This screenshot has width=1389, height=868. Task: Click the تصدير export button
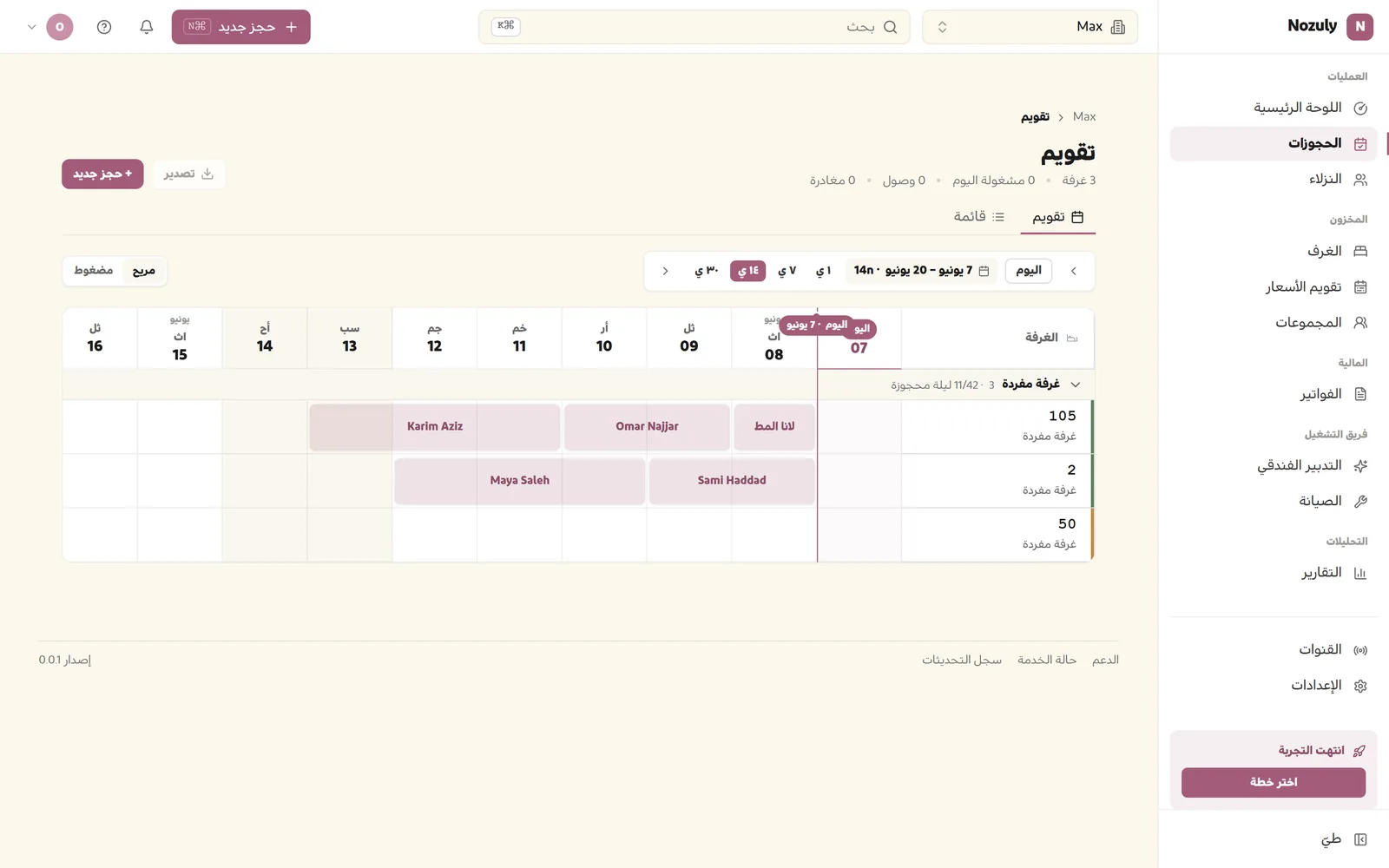[x=189, y=174]
